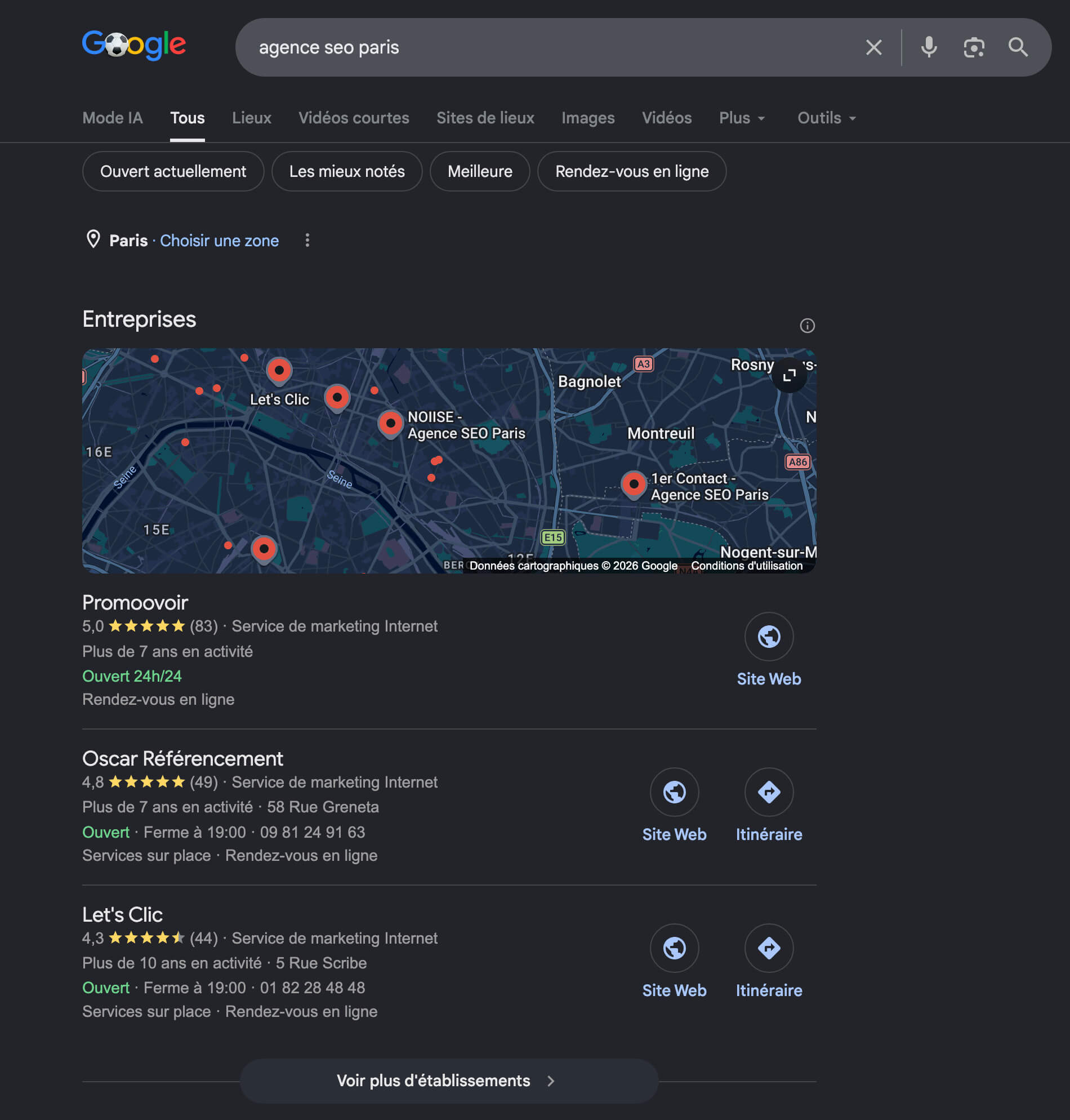Toggle the Les mieux notés filter
Viewport: 1070px width, 1120px height.
pos(347,171)
